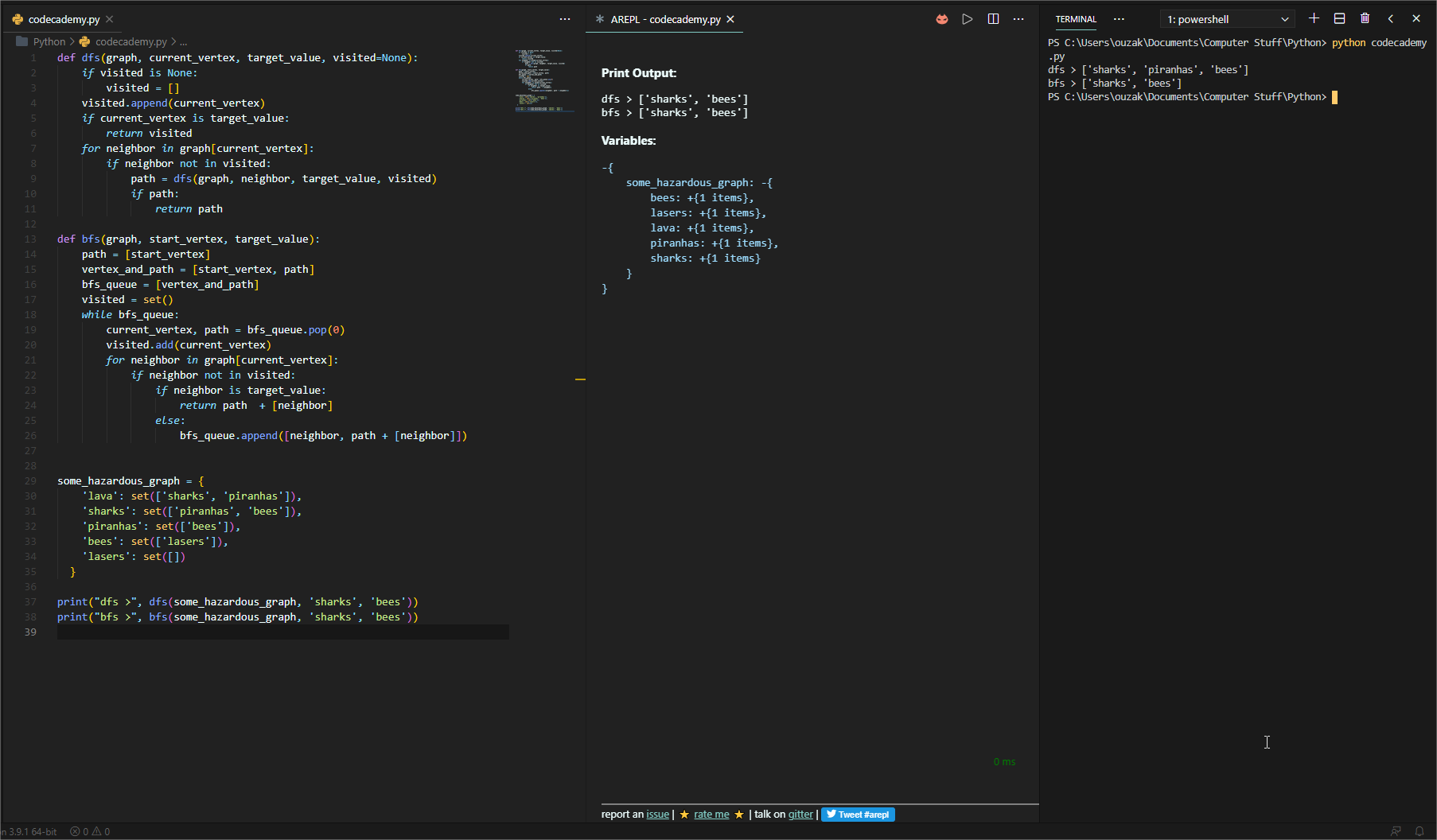Kill the terminal using the trash icon
Screen dimensions: 1437x840
[1365, 18]
